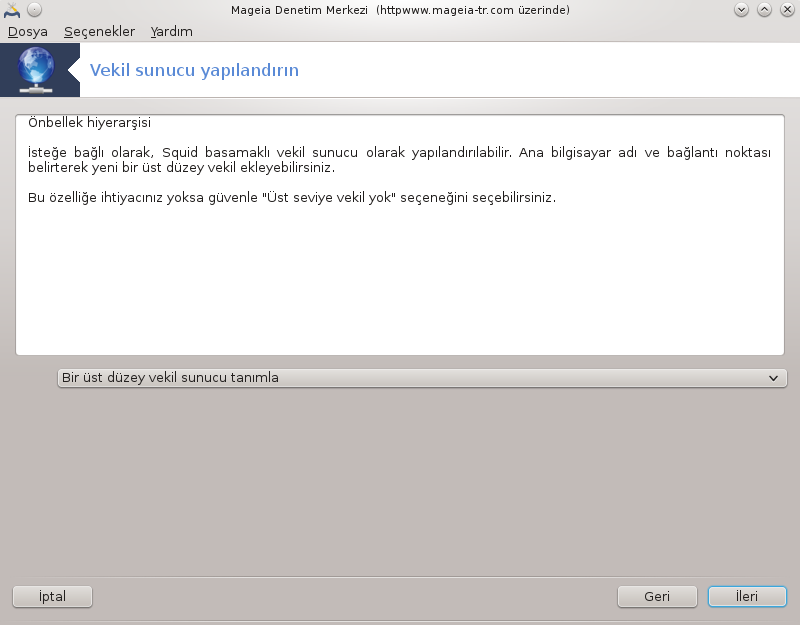Click the İptal button
Screen dimensions: 800x625
(53, 596)
